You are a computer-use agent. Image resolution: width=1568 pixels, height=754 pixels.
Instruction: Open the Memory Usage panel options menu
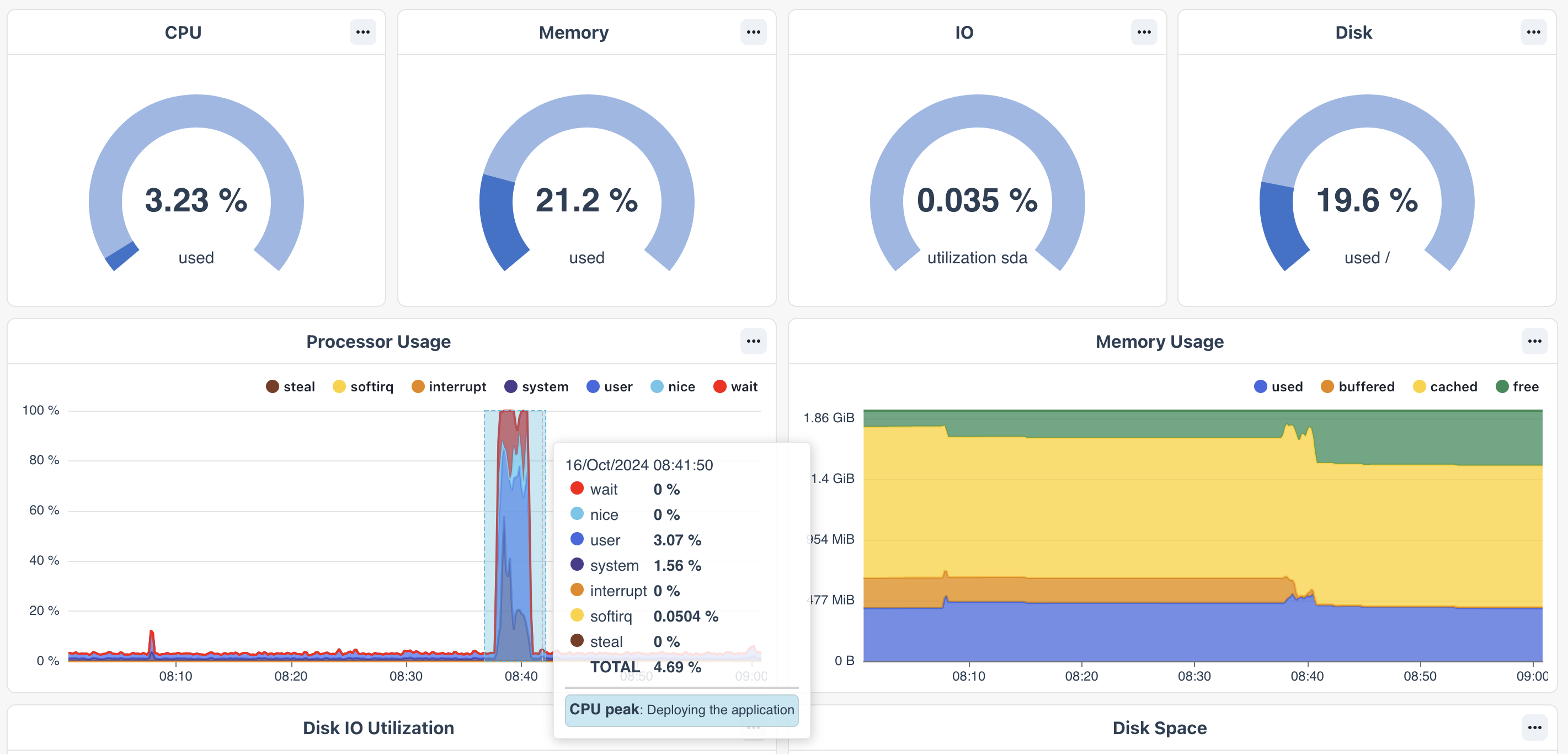[x=1534, y=341]
